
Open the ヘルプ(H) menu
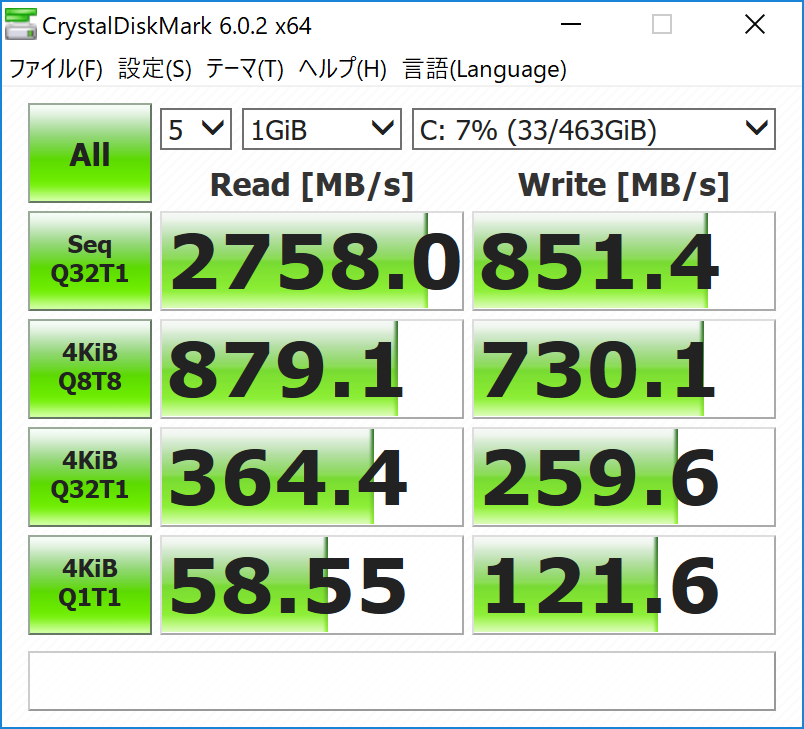point(343,69)
